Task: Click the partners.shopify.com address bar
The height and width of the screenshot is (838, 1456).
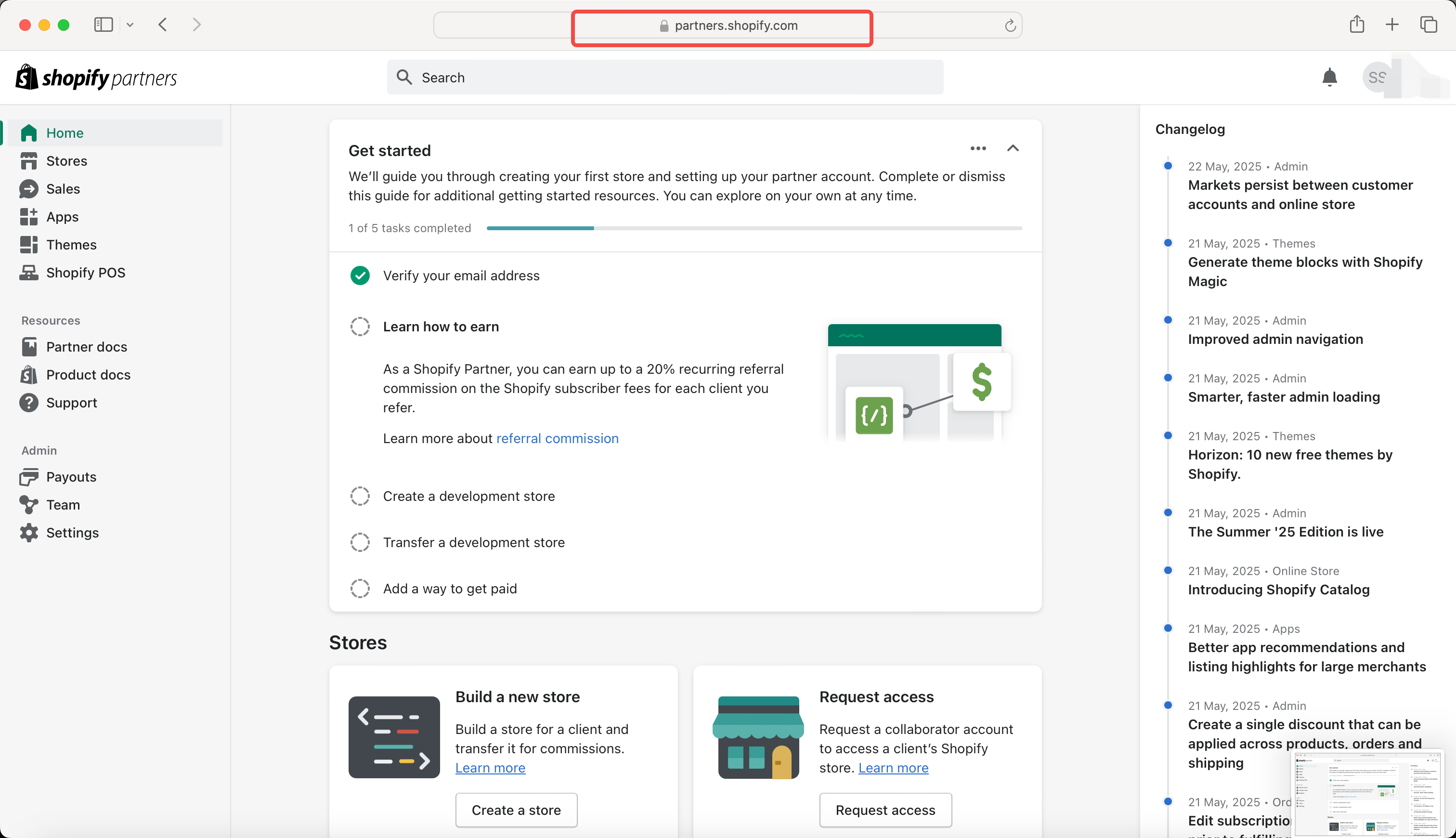Action: 727,26
